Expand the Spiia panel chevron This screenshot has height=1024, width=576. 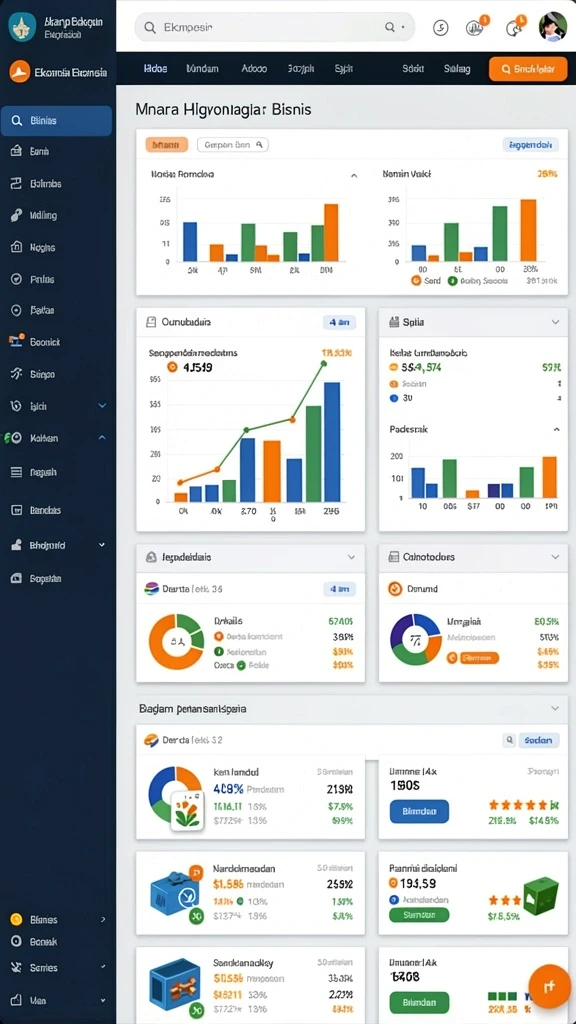(x=555, y=322)
